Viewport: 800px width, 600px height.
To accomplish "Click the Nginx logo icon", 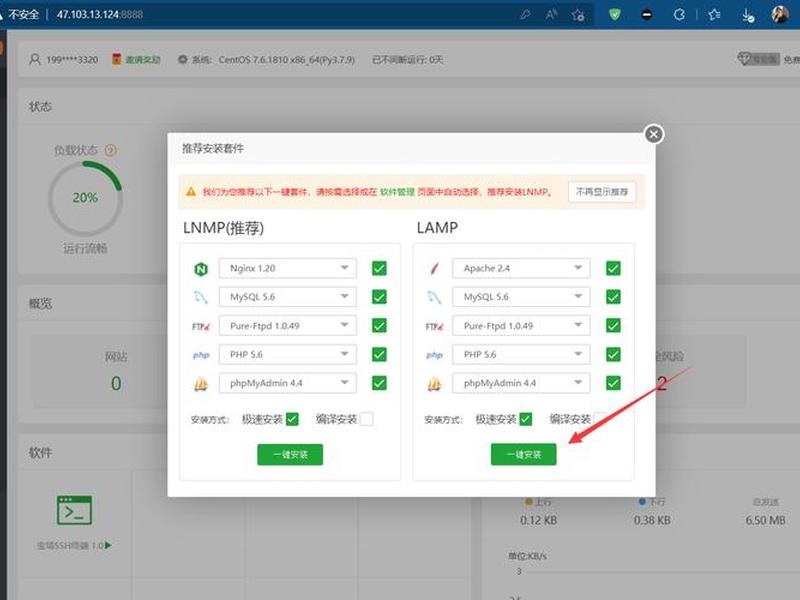I will pos(201,269).
